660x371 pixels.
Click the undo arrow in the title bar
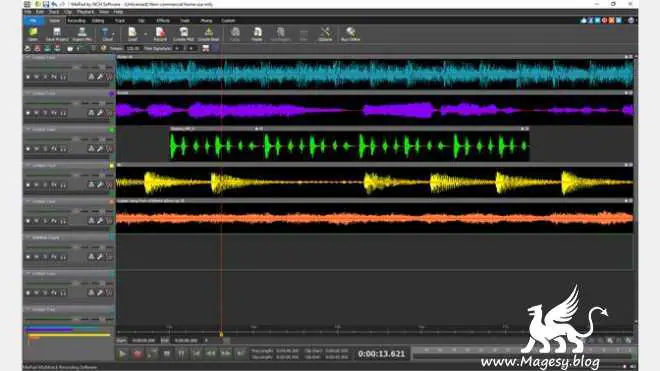[54, 4]
